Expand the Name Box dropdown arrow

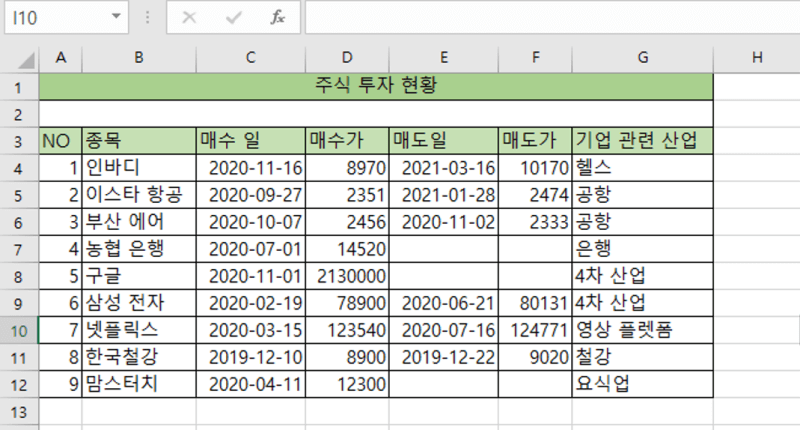116,17
